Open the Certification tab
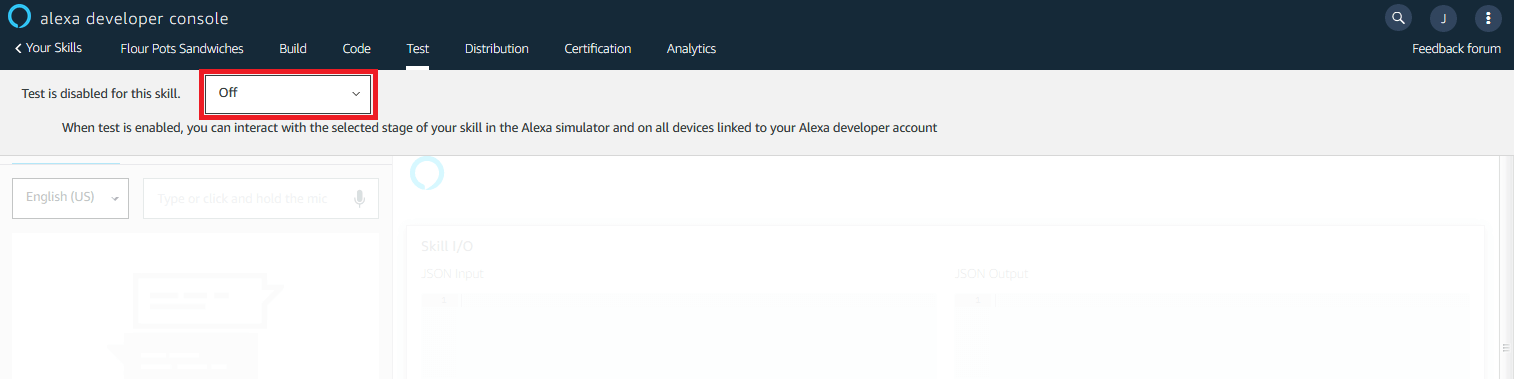Screen dimensions: 1514x380 click(x=598, y=48)
